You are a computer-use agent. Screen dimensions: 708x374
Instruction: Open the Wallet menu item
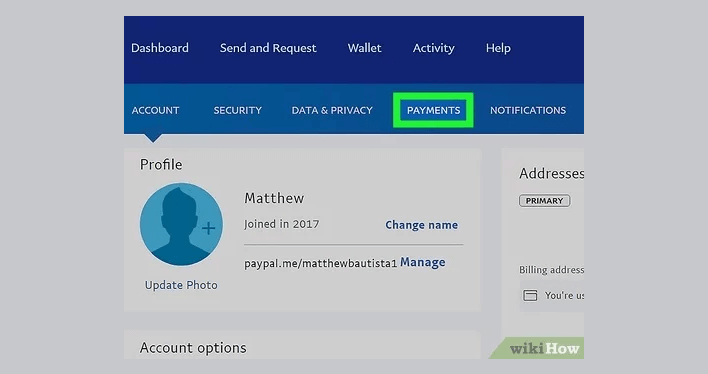[364, 48]
